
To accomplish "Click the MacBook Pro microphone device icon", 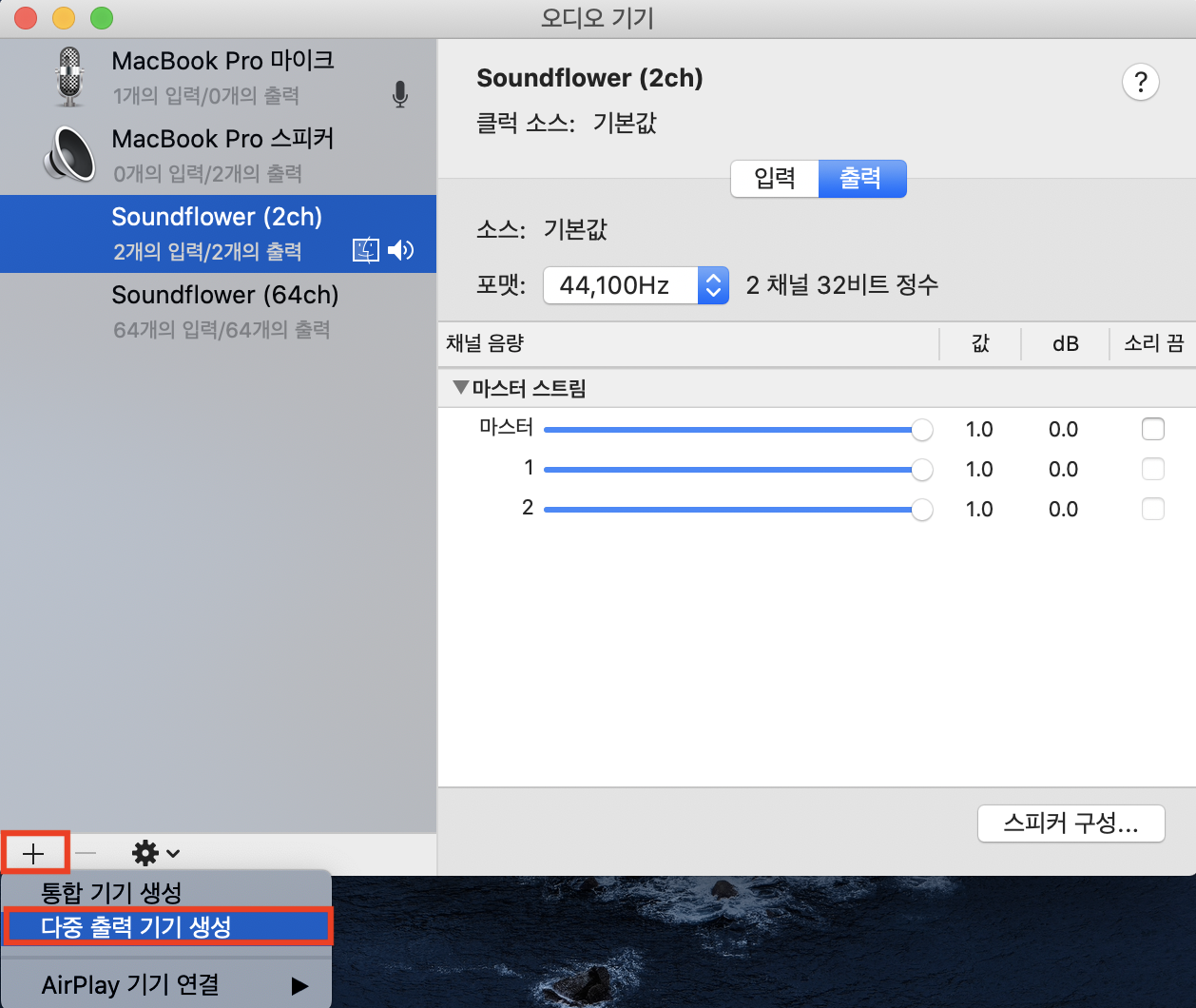I will pos(69,77).
